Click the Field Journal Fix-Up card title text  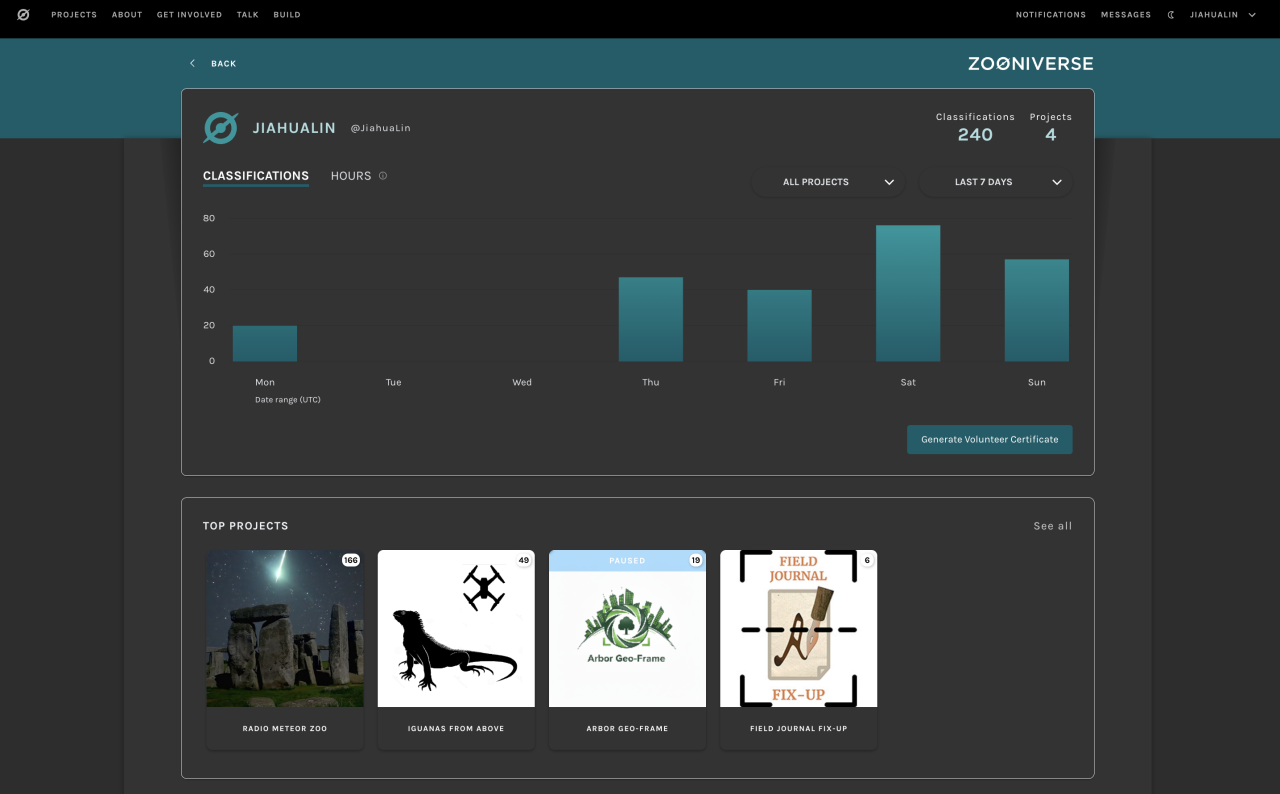click(798, 729)
